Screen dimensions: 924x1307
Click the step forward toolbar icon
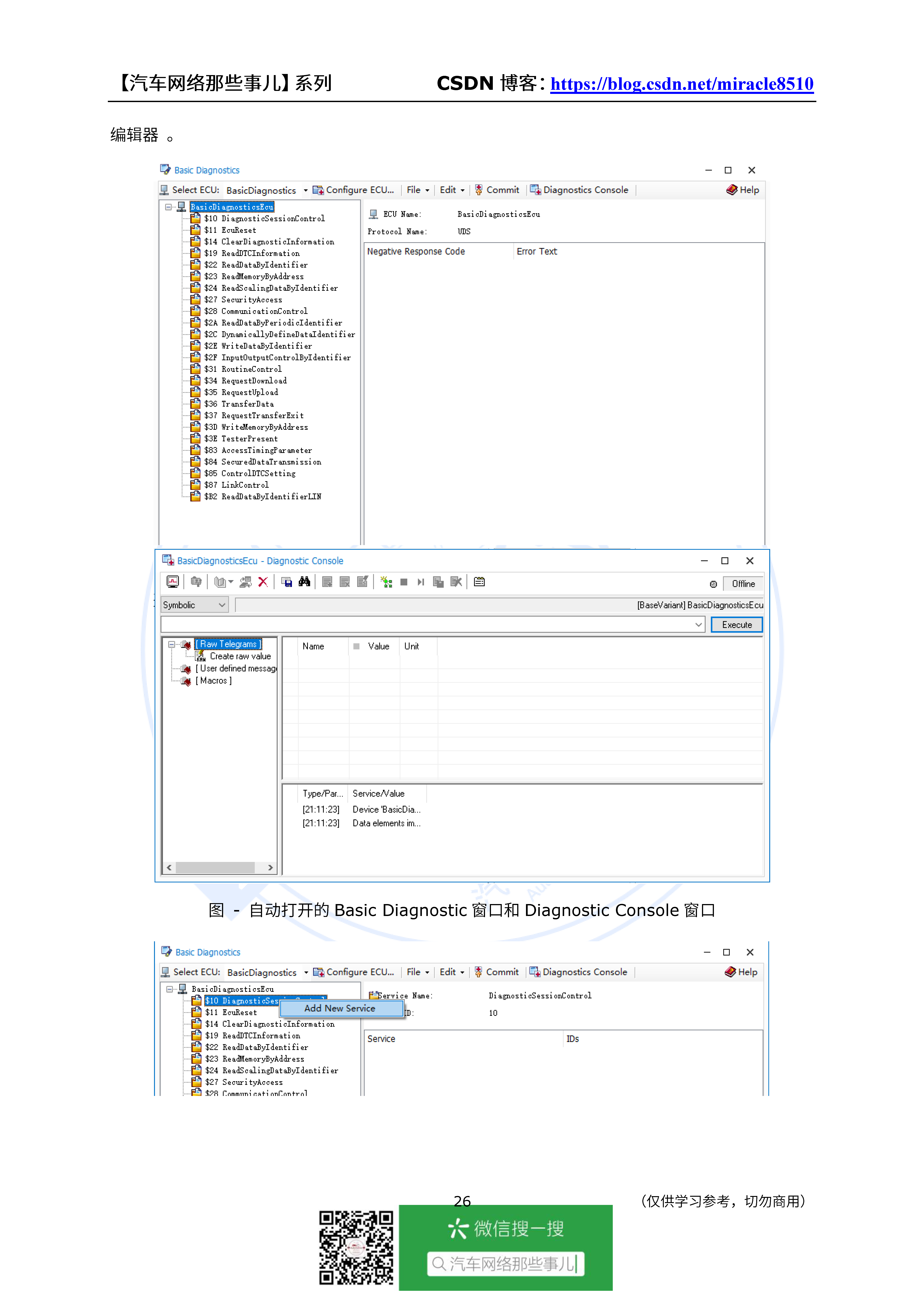(421, 582)
